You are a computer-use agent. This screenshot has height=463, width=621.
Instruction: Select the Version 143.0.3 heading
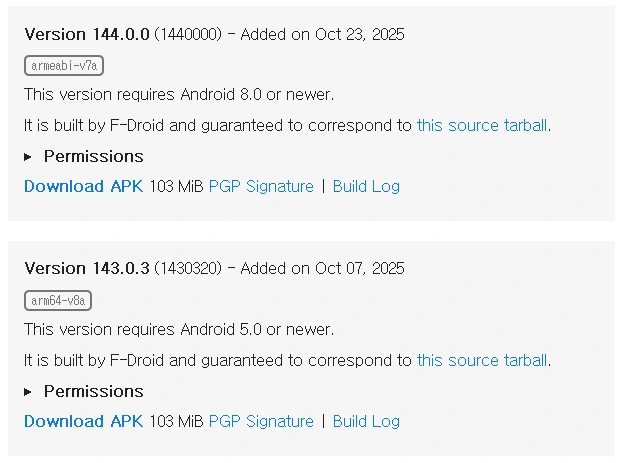[87, 269]
